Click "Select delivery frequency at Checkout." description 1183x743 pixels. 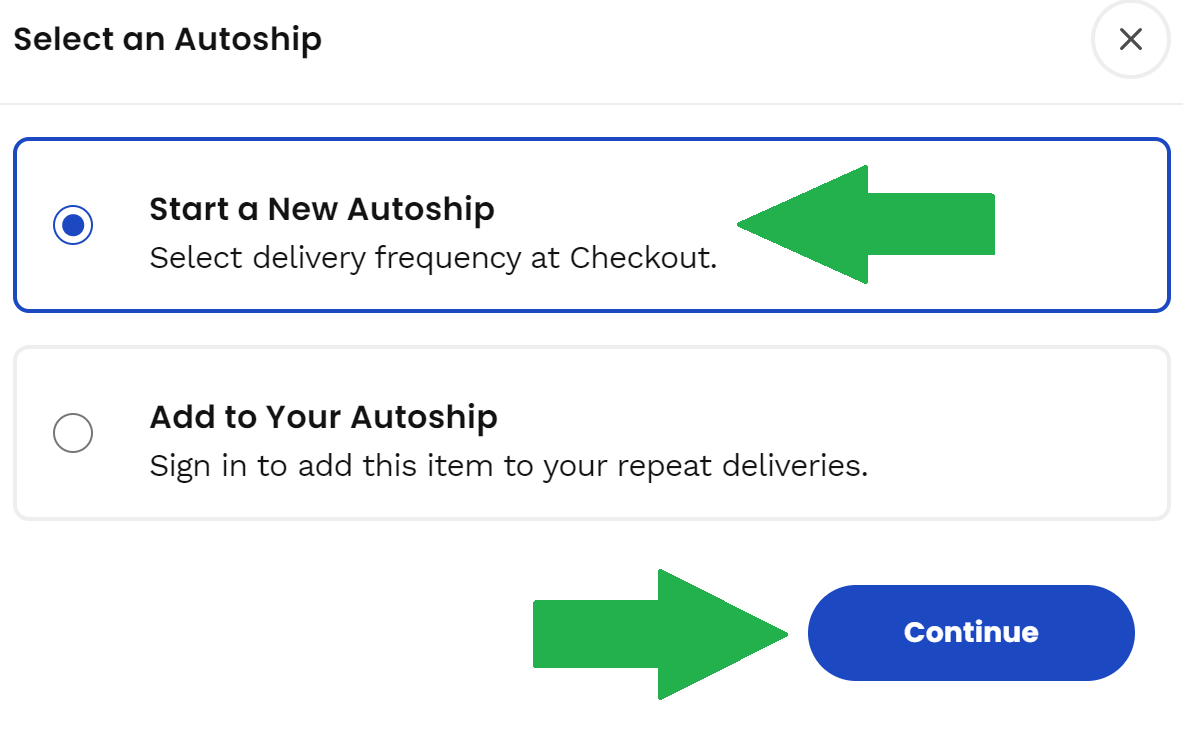click(x=433, y=258)
